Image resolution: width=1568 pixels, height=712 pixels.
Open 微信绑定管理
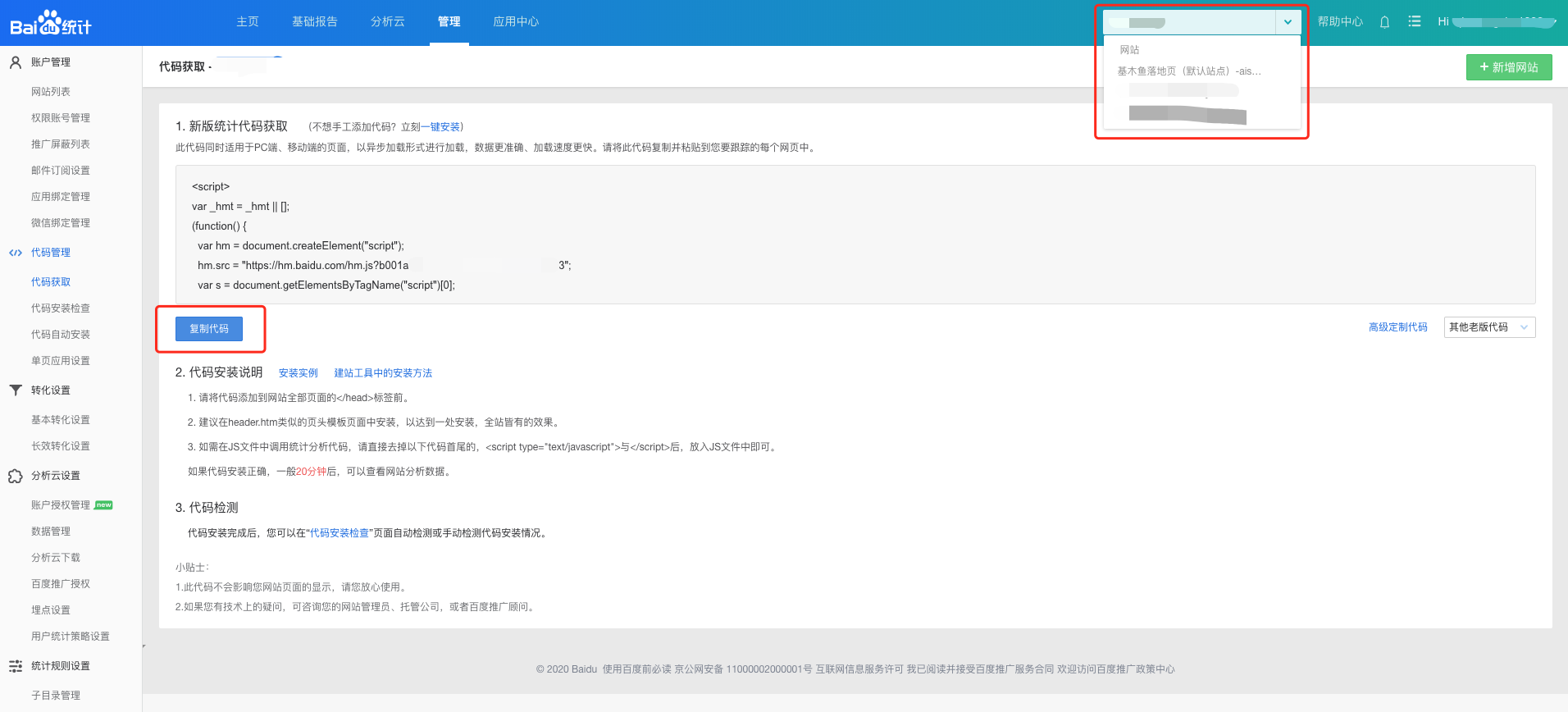(61, 223)
